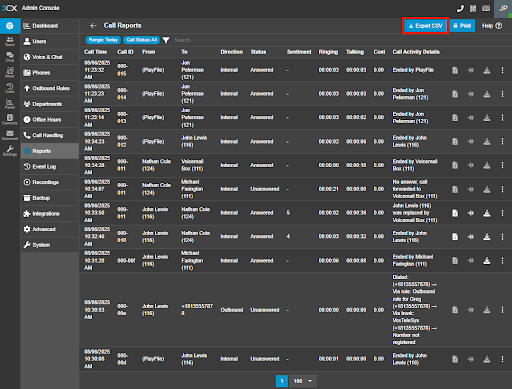512x389 pixels.
Task: Go back using the arrow beside Call Reports
Action: [93, 25]
